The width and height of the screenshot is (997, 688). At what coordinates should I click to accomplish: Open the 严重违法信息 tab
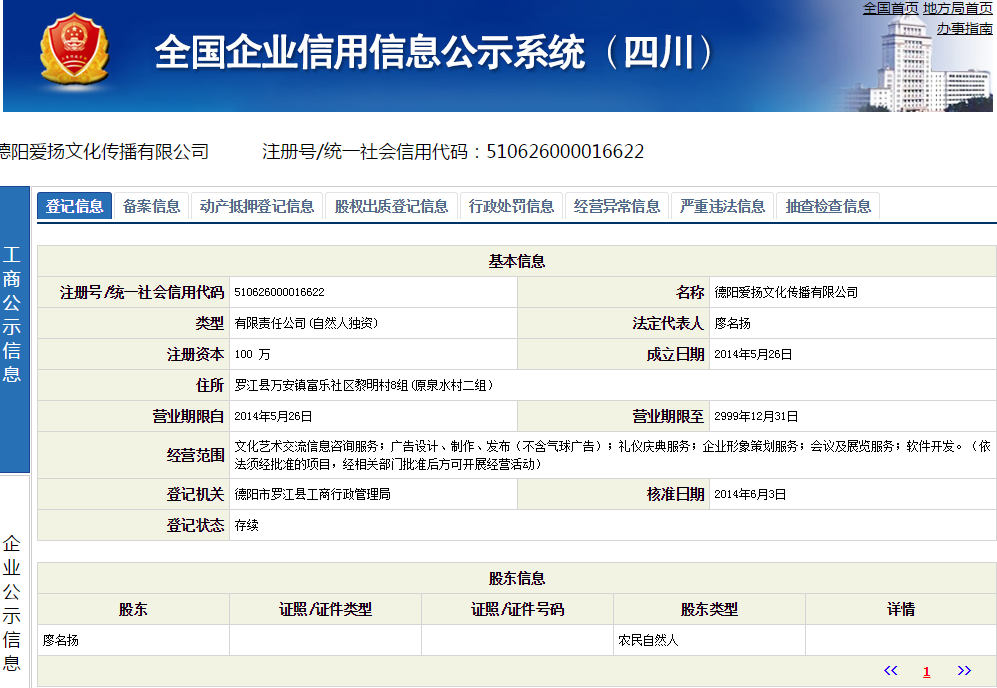pyautogui.click(x=722, y=206)
